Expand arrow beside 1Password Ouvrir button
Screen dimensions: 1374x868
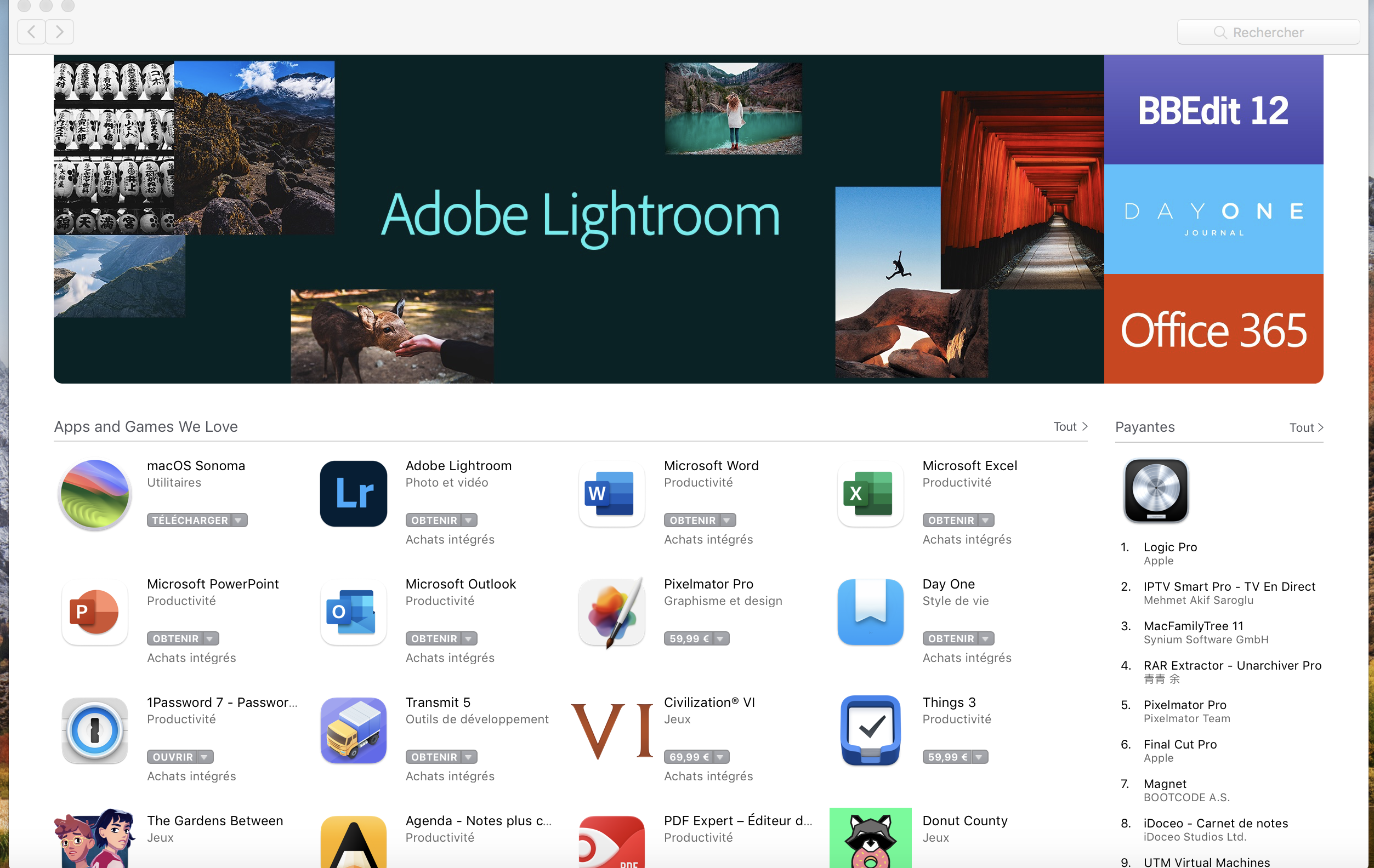point(205,757)
